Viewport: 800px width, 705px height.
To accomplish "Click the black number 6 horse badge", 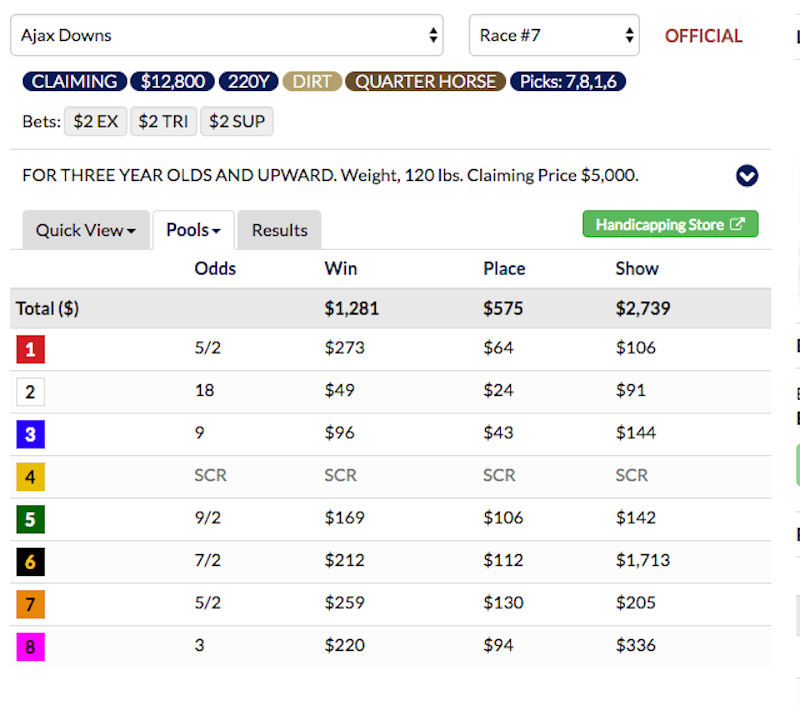I will (x=30, y=562).
